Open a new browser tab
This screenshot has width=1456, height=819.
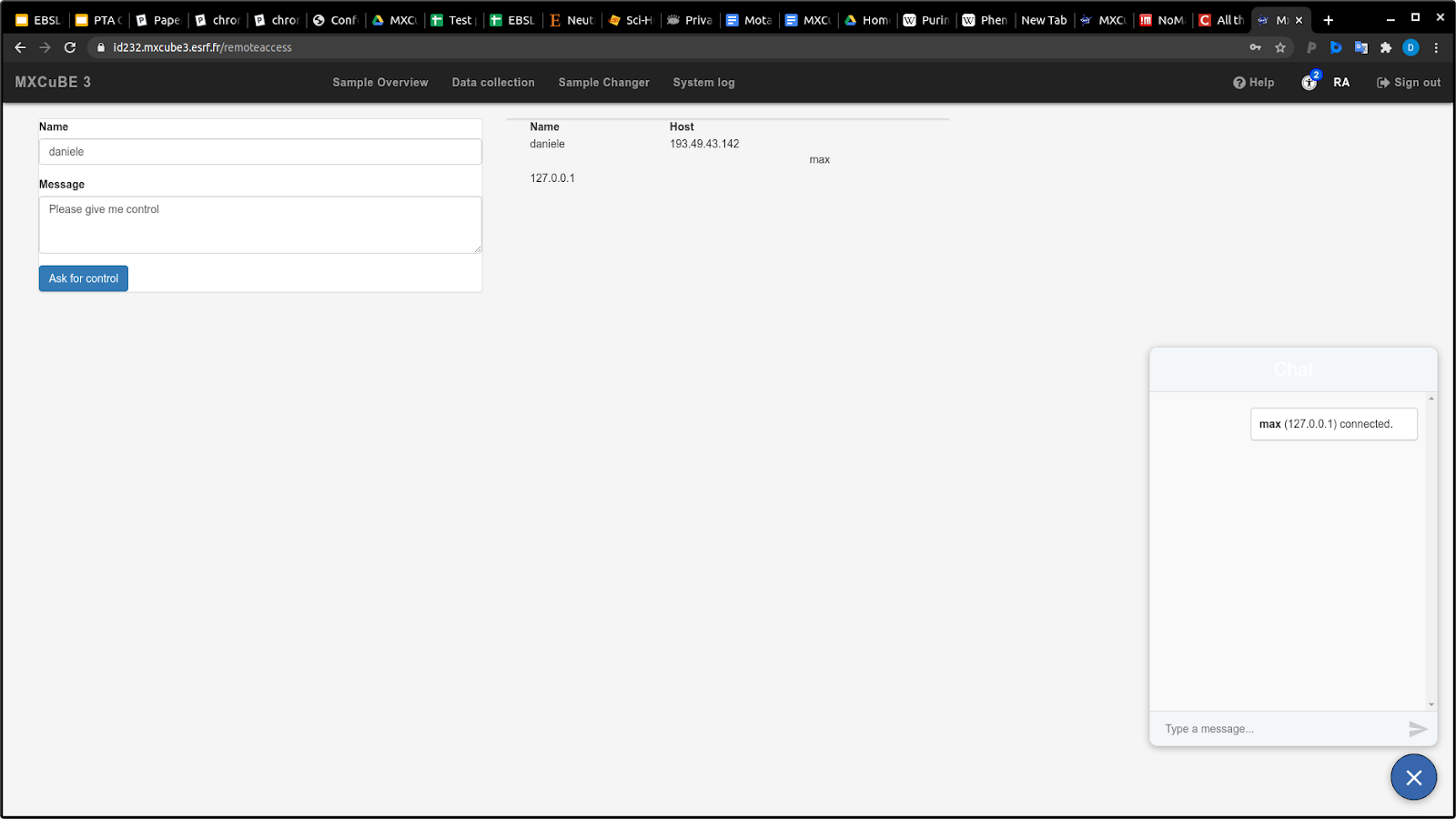pos(1329,20)
